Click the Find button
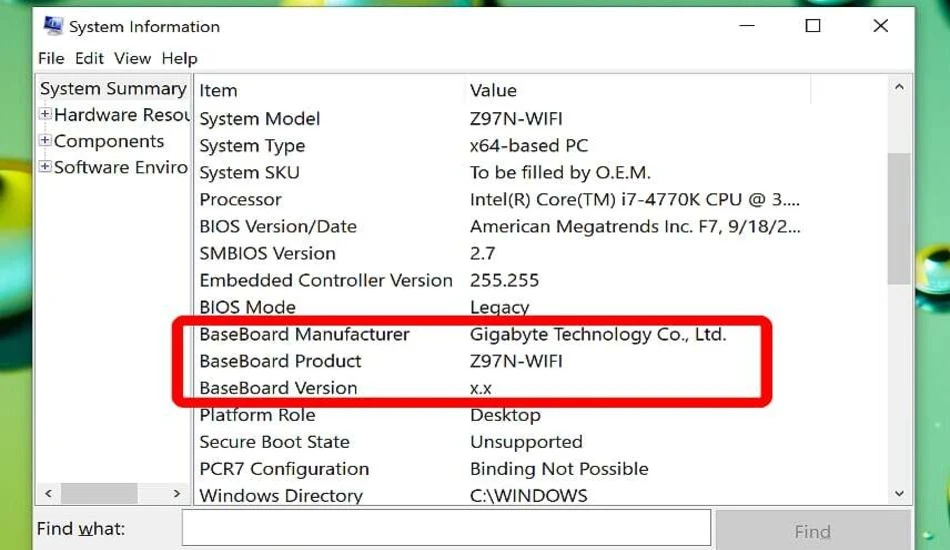 (x=812, y=531)
